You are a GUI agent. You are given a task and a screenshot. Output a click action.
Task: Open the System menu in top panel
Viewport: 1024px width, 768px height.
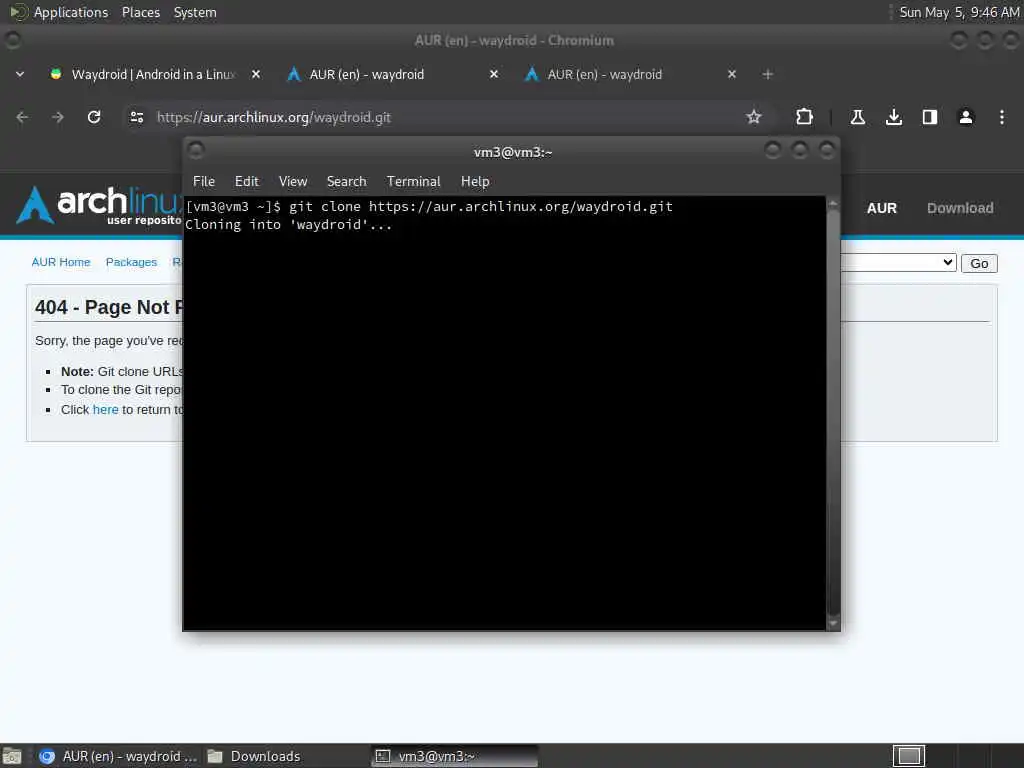[x=195, y=12]
